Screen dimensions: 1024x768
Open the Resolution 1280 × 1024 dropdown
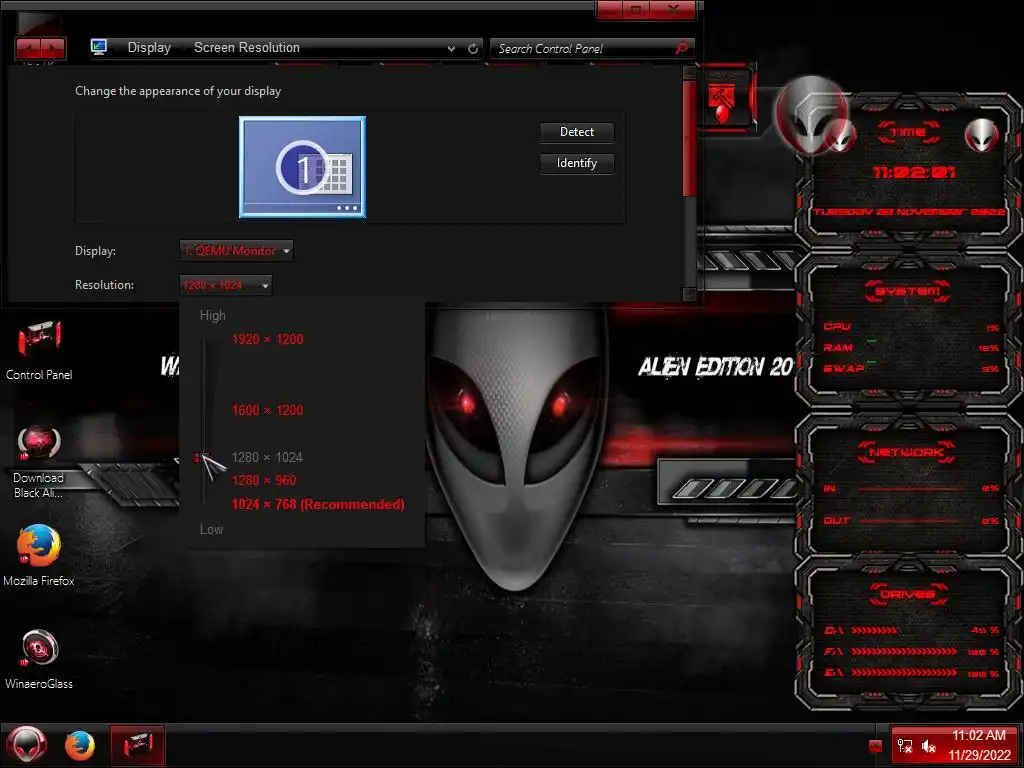coord(225,285)
